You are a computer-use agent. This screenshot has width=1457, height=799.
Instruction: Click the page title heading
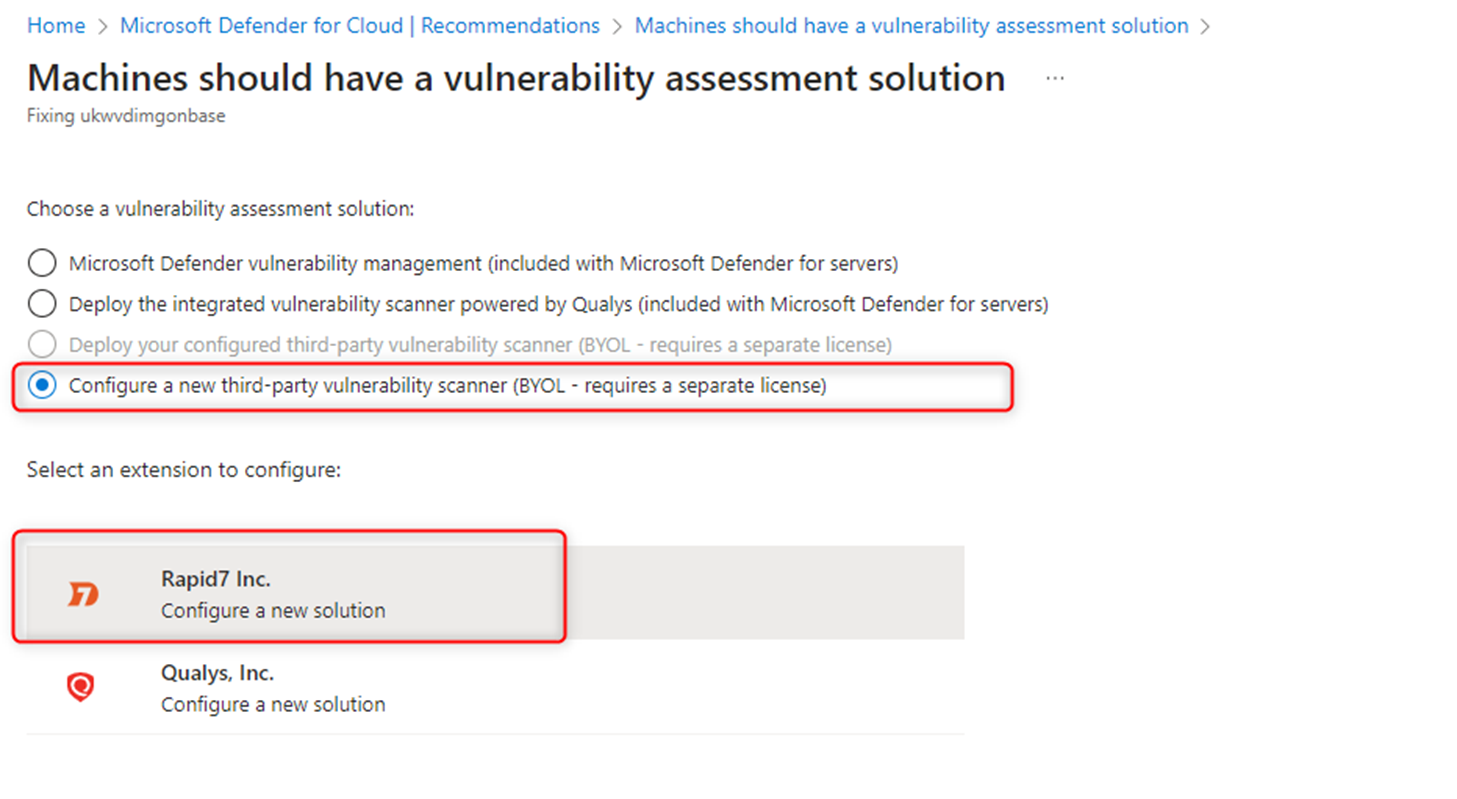[x=515, y=77]
